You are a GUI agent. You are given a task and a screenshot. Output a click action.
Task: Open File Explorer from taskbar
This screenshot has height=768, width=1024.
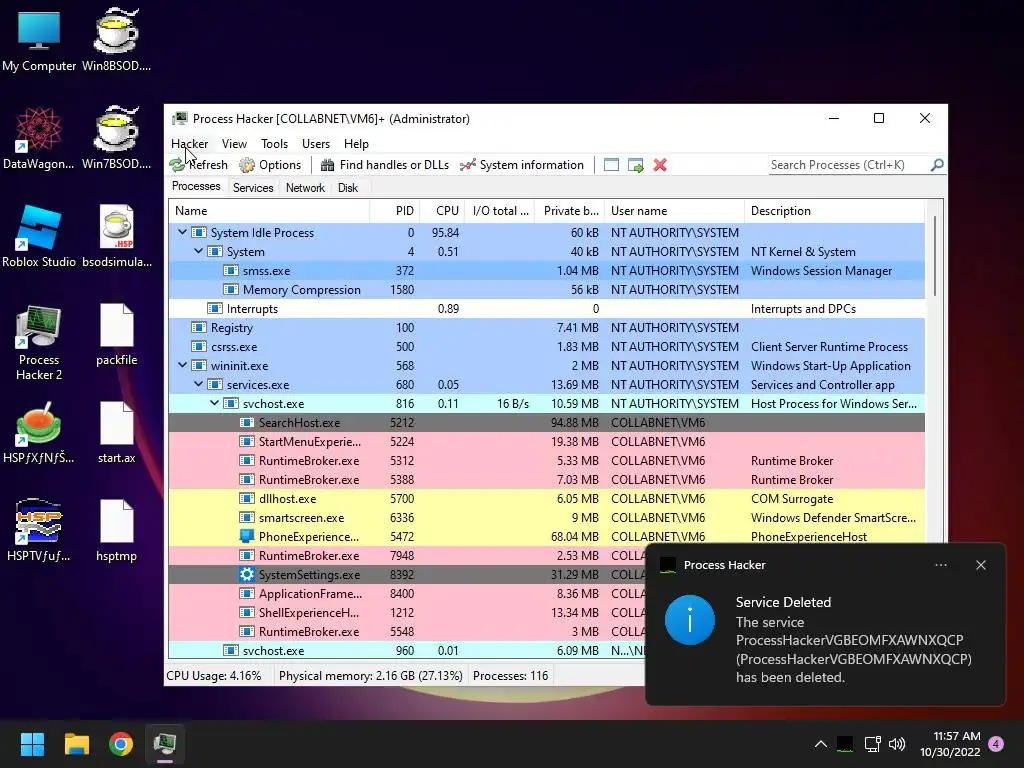[x=76, y=744]
